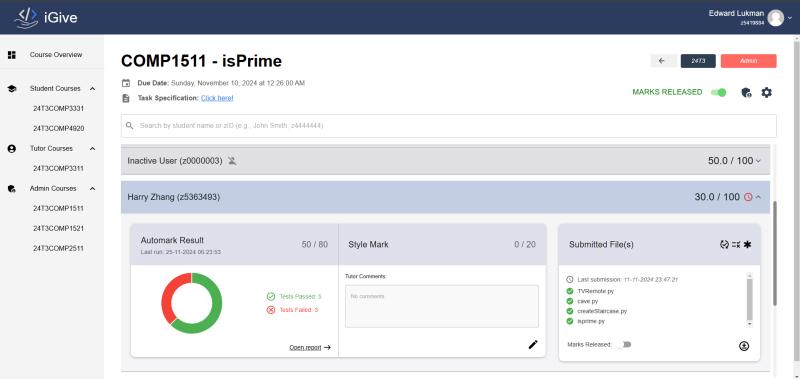The height and width of the screenshot is (379, 800).
Task: Open the 24T3COMP1521 admin course
Action: click(58, 229)
